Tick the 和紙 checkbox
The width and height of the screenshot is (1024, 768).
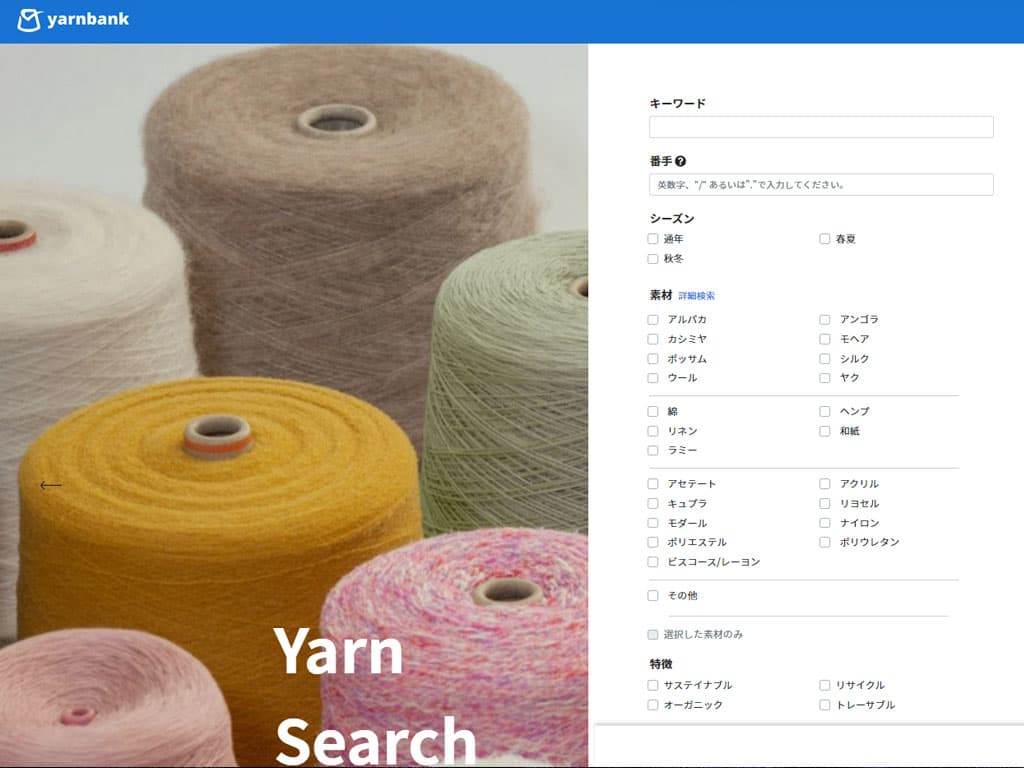(x=825, y=431)
